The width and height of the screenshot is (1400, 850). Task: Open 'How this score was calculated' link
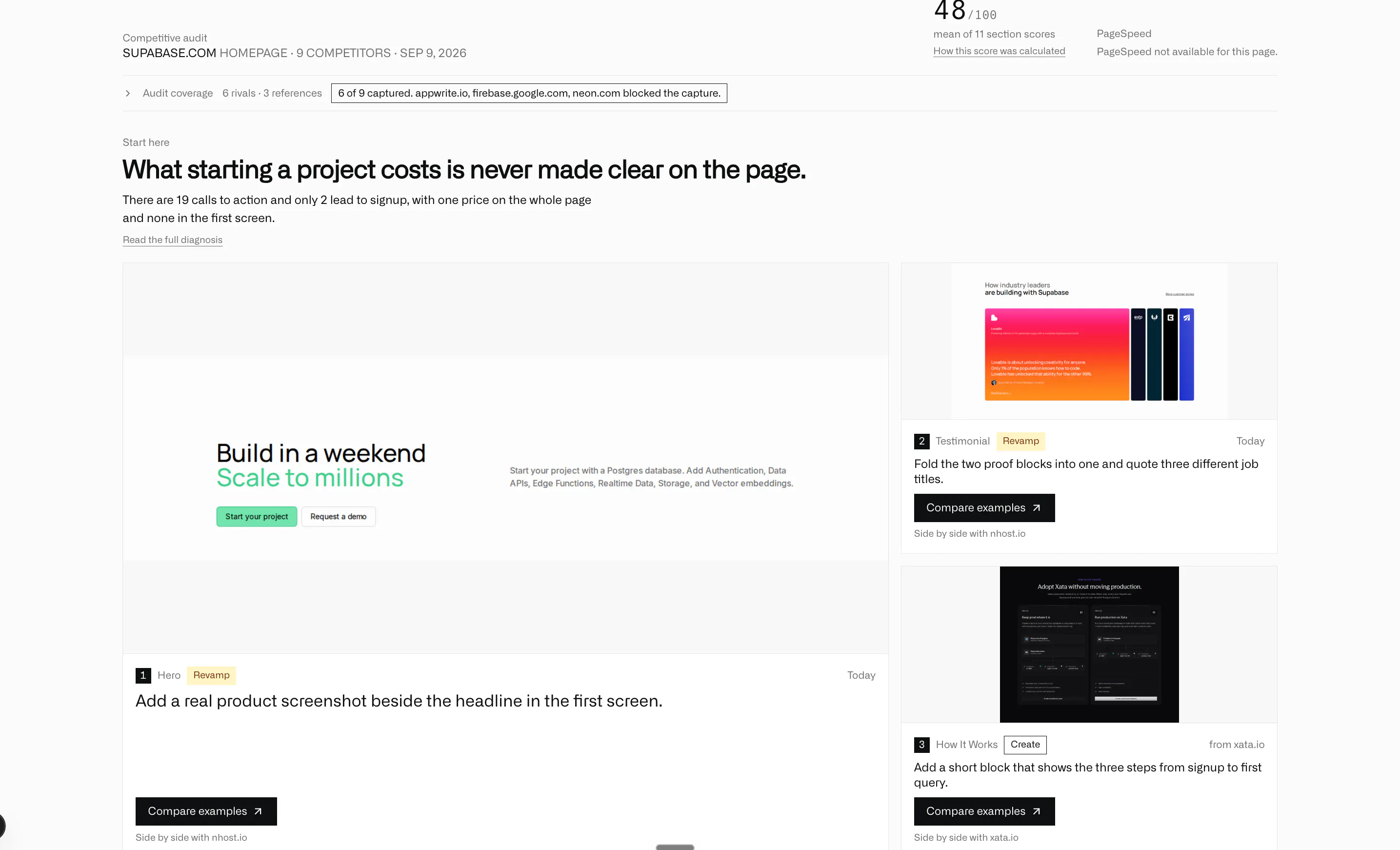tap(999, 51)
